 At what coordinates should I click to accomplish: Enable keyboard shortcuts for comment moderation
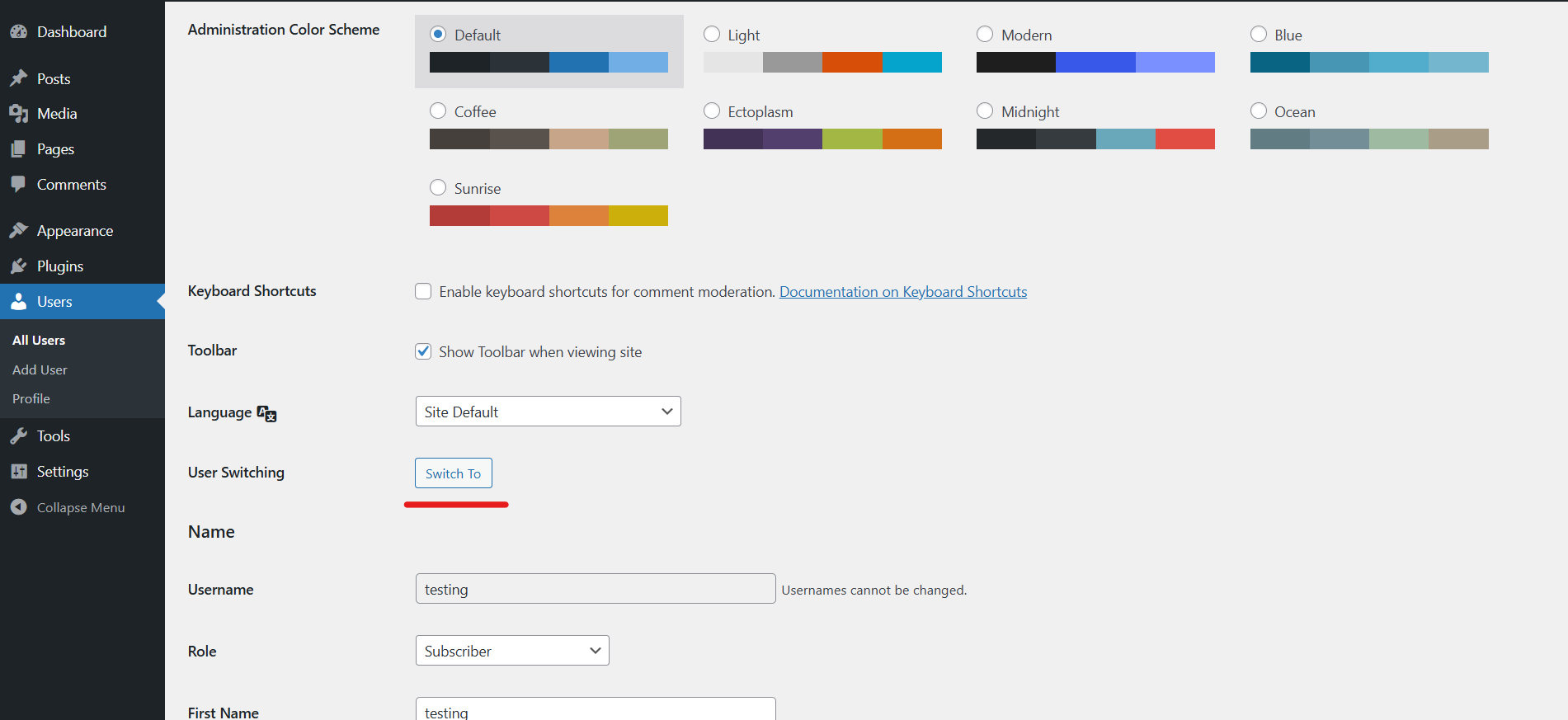(x=423, y=291)
